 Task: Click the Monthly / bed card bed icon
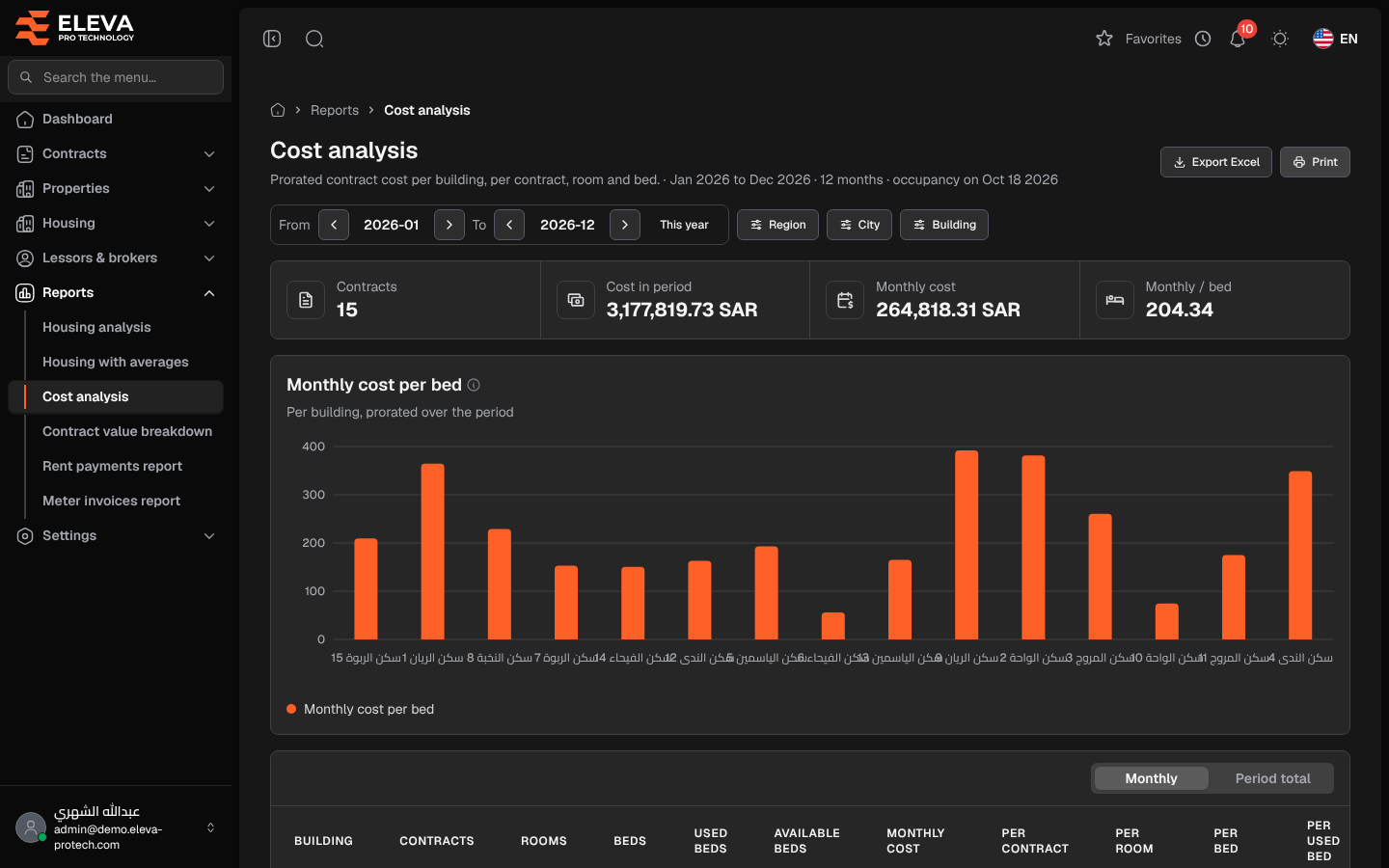[x=1115, y=300]
